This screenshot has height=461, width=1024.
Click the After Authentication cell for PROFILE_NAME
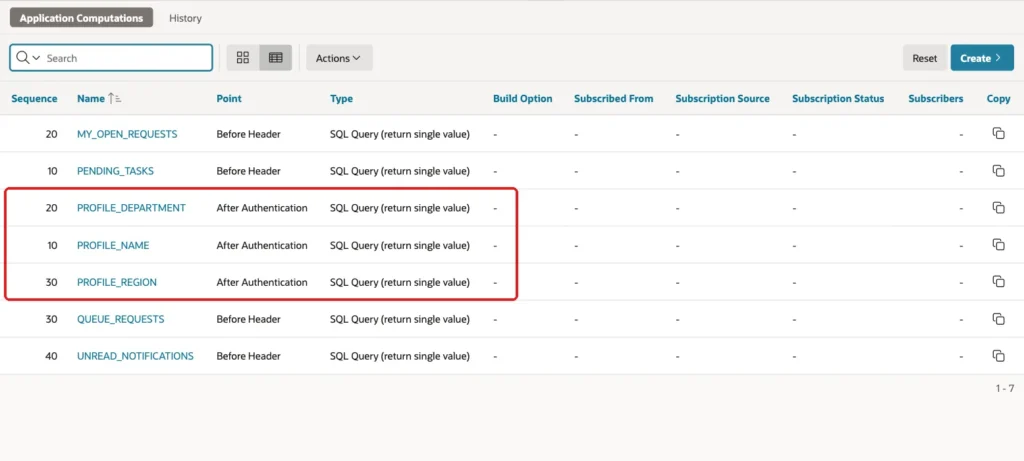tap(262, 246)
